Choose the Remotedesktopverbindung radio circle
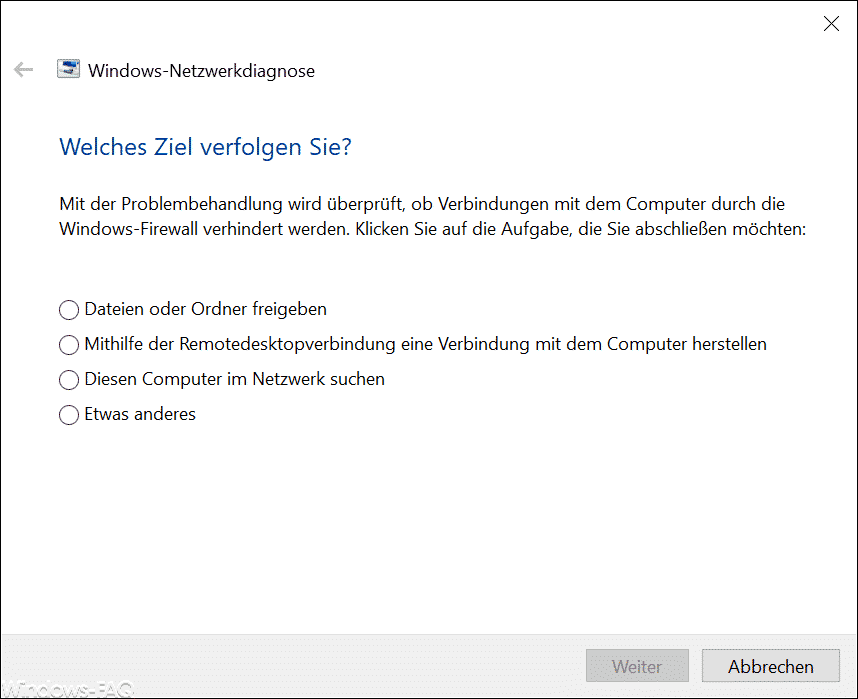The height and width of the screenshot is (699, 858). click(69, 345)
